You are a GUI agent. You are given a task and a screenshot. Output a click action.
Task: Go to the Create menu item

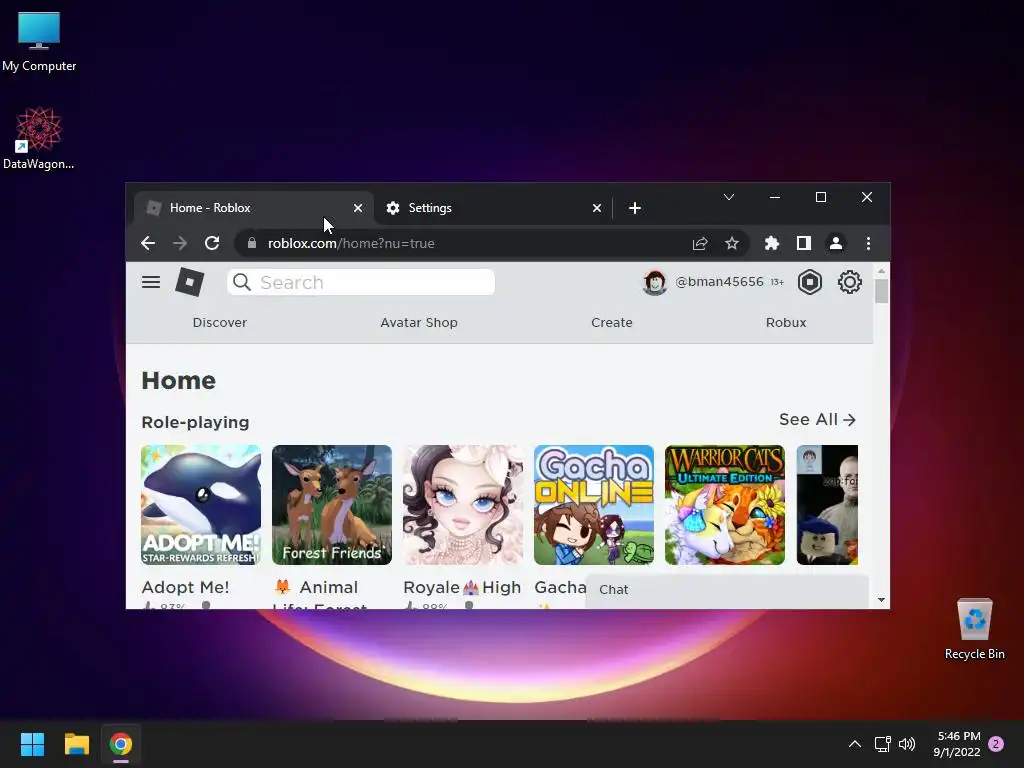tap(611, 323)
